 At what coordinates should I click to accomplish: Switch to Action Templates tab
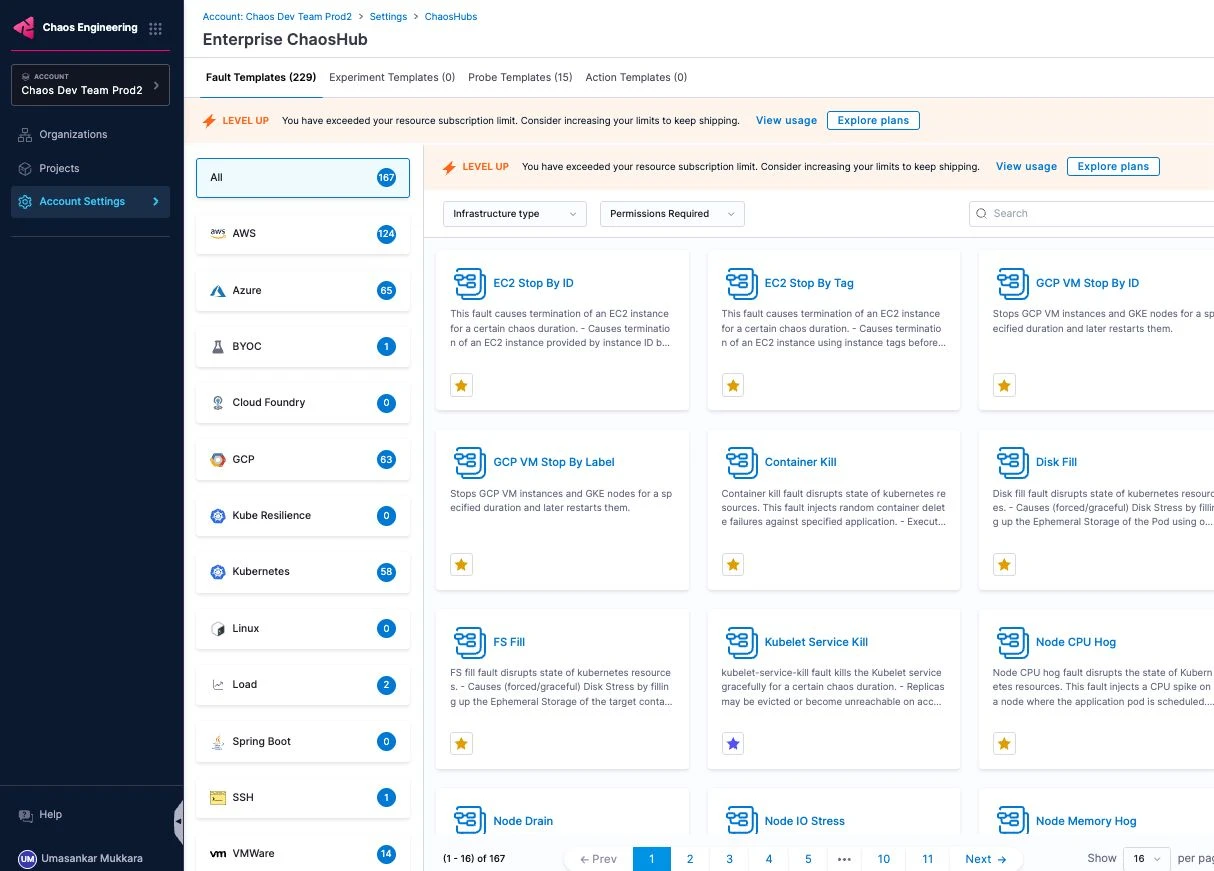click(x=636, y=77)
